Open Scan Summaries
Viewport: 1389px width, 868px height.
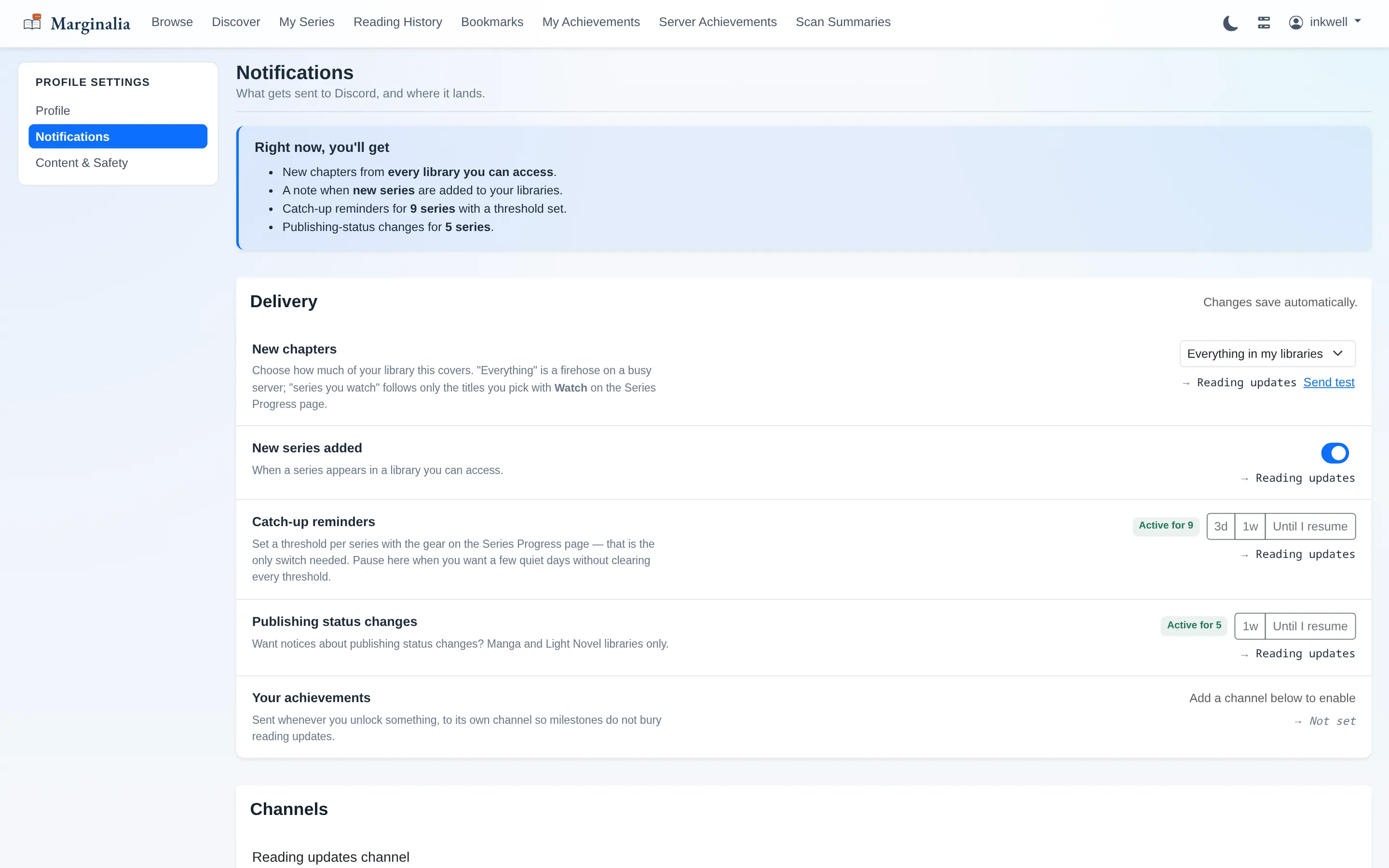(843, 22)
